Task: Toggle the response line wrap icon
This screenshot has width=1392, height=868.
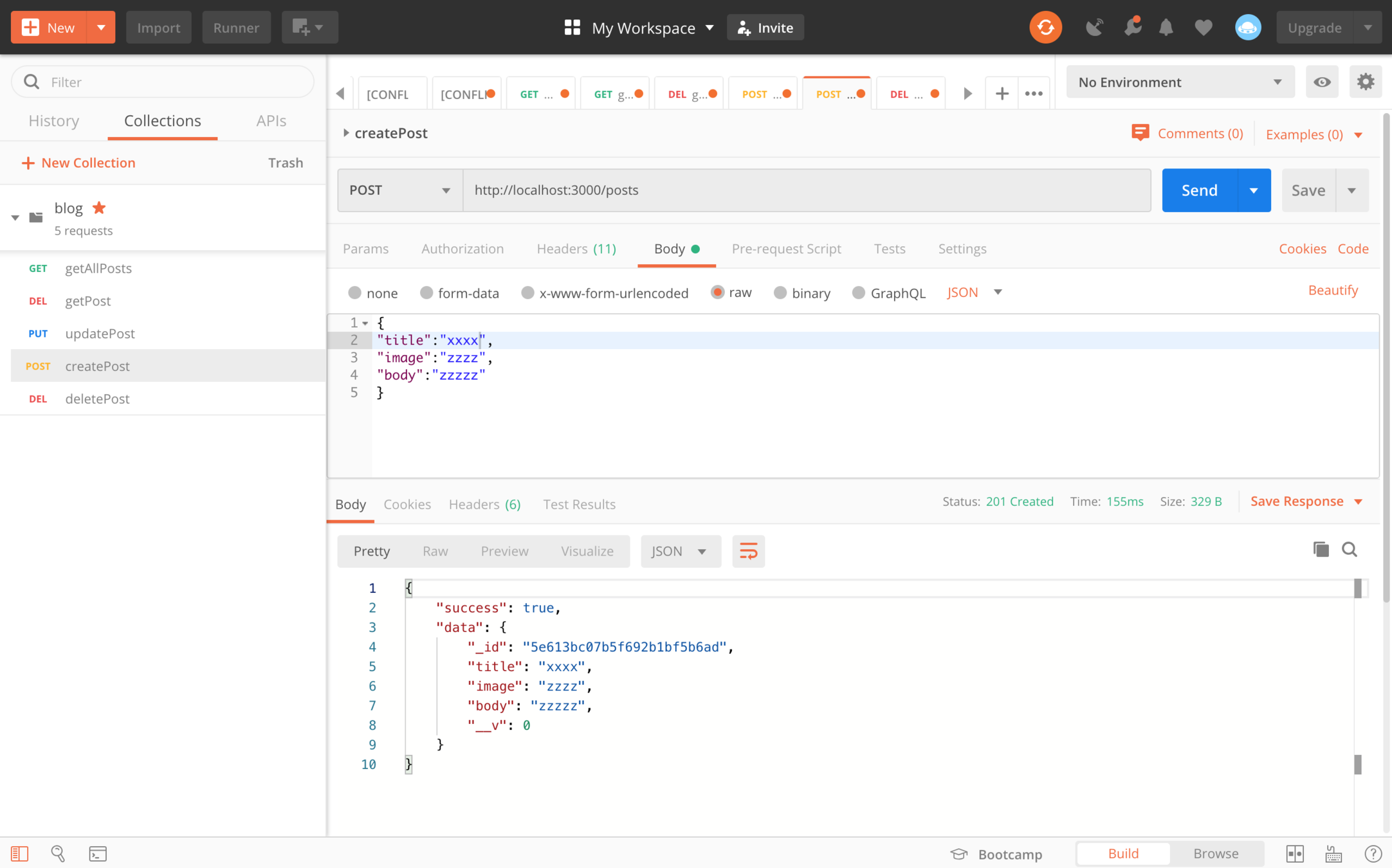Action: [x=748, y=551]
